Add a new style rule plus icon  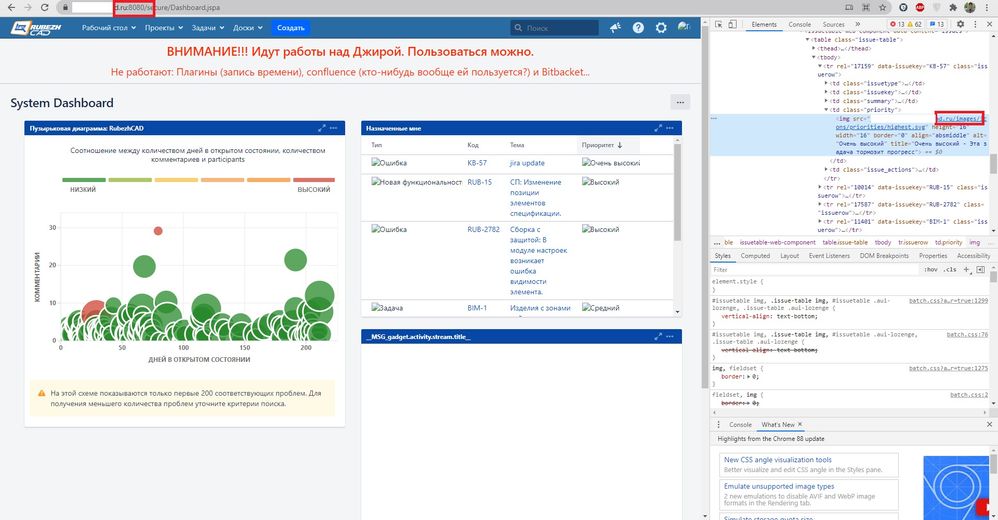click(966, 269)
